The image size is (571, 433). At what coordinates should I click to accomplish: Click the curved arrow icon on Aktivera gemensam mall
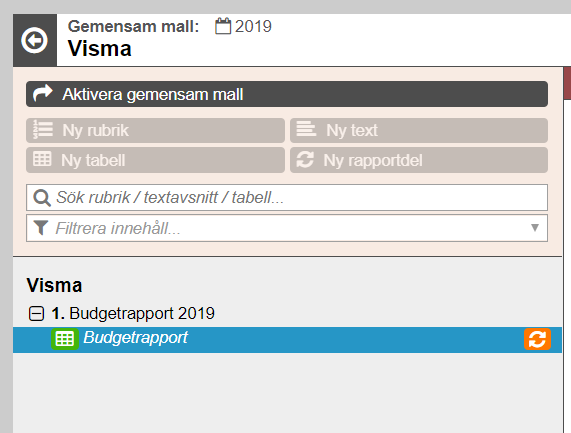click(x=43, y=94)
